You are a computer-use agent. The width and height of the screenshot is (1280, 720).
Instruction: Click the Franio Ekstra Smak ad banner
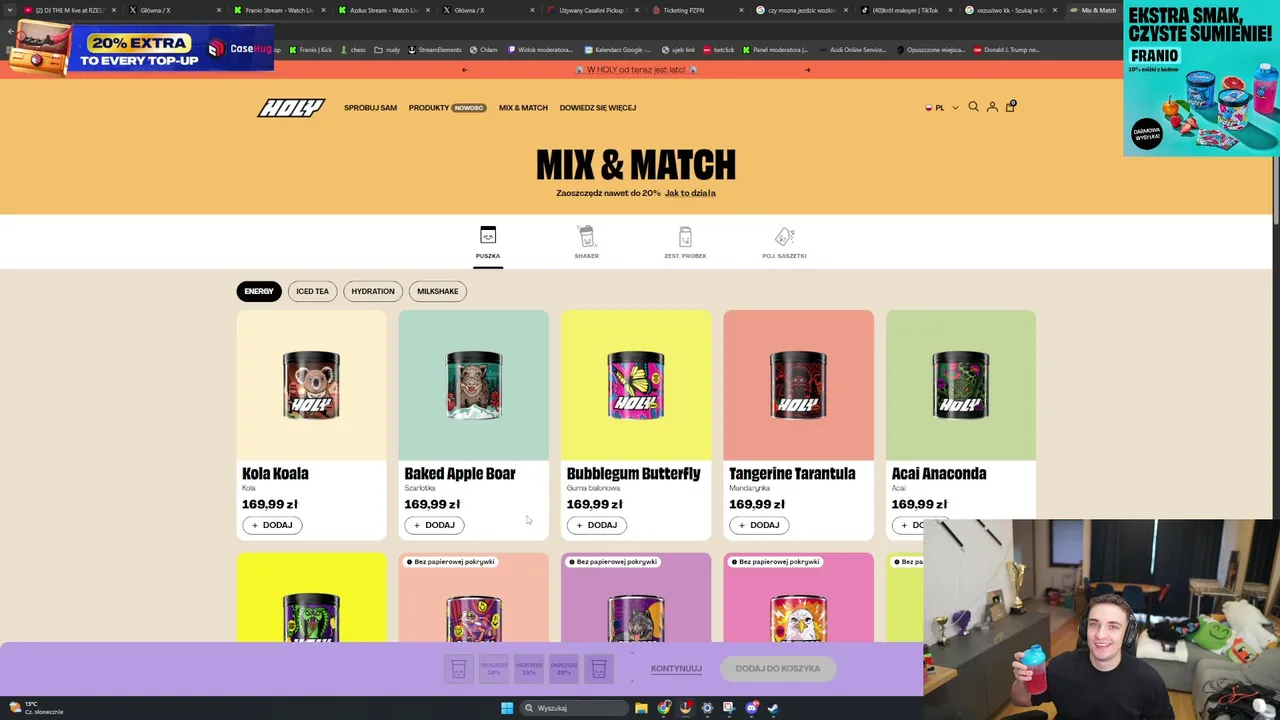1201,79
